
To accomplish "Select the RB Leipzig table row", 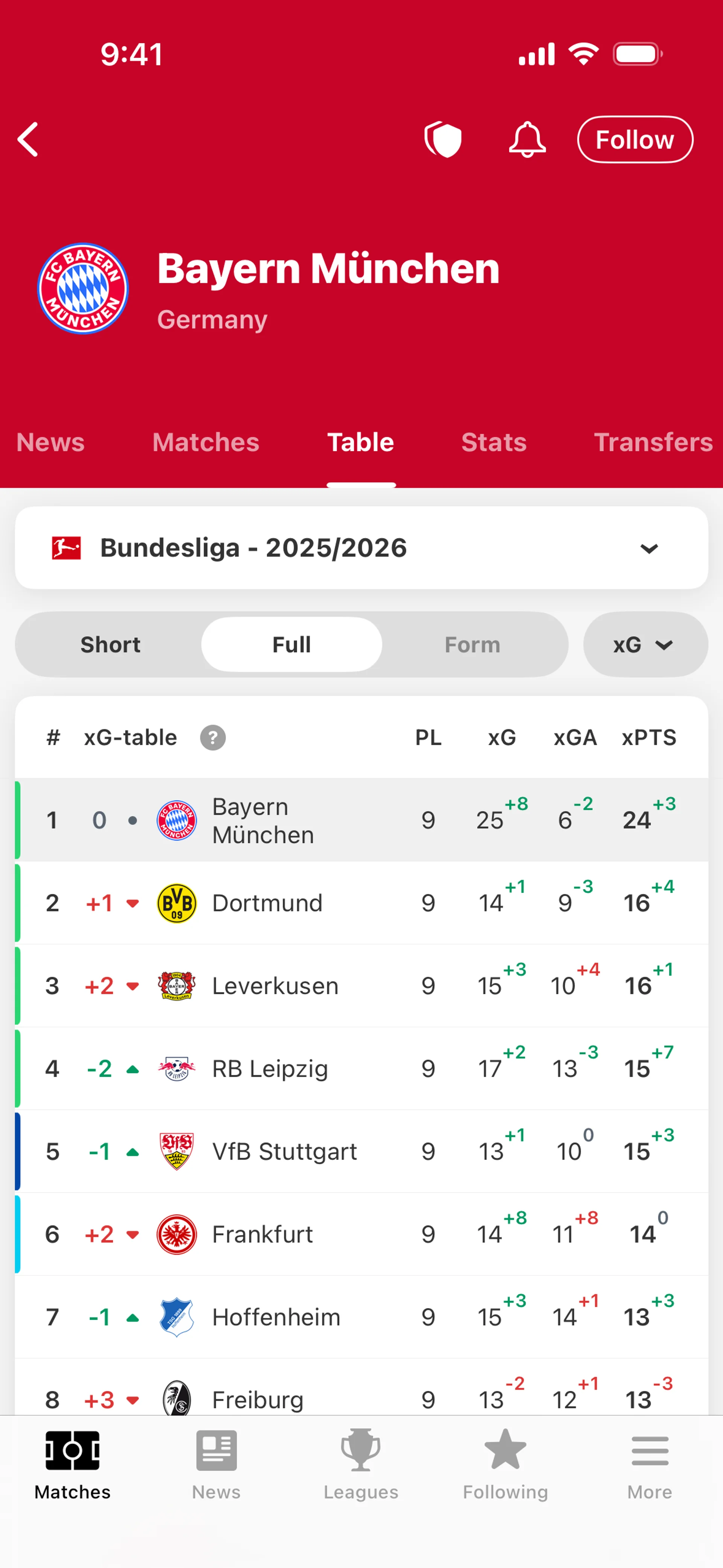I will tap(361, 1069).
